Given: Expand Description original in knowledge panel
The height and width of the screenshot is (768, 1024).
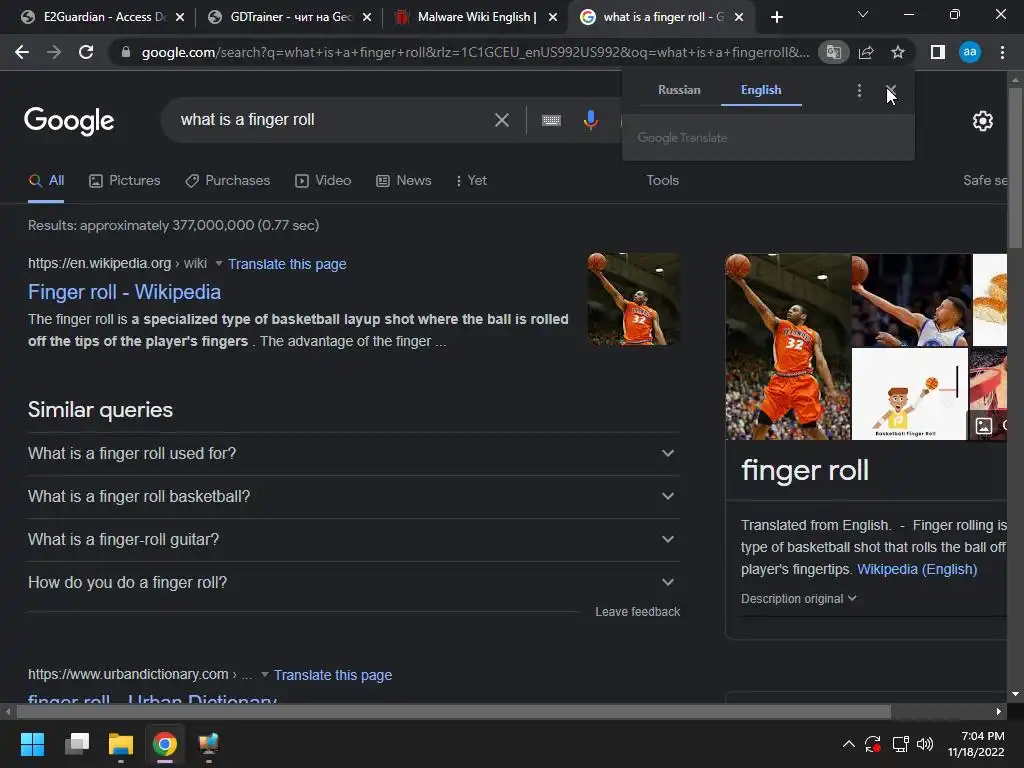Looking at the screenshot, I should coord(798,599).
